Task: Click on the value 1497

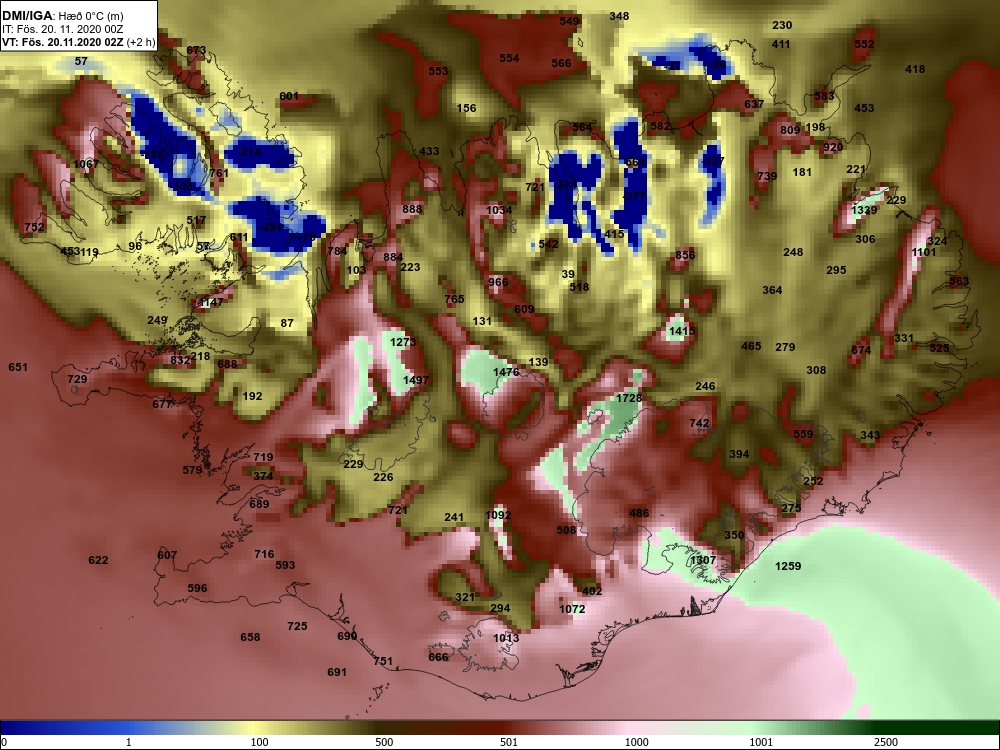Action: (x=416, y=380)
